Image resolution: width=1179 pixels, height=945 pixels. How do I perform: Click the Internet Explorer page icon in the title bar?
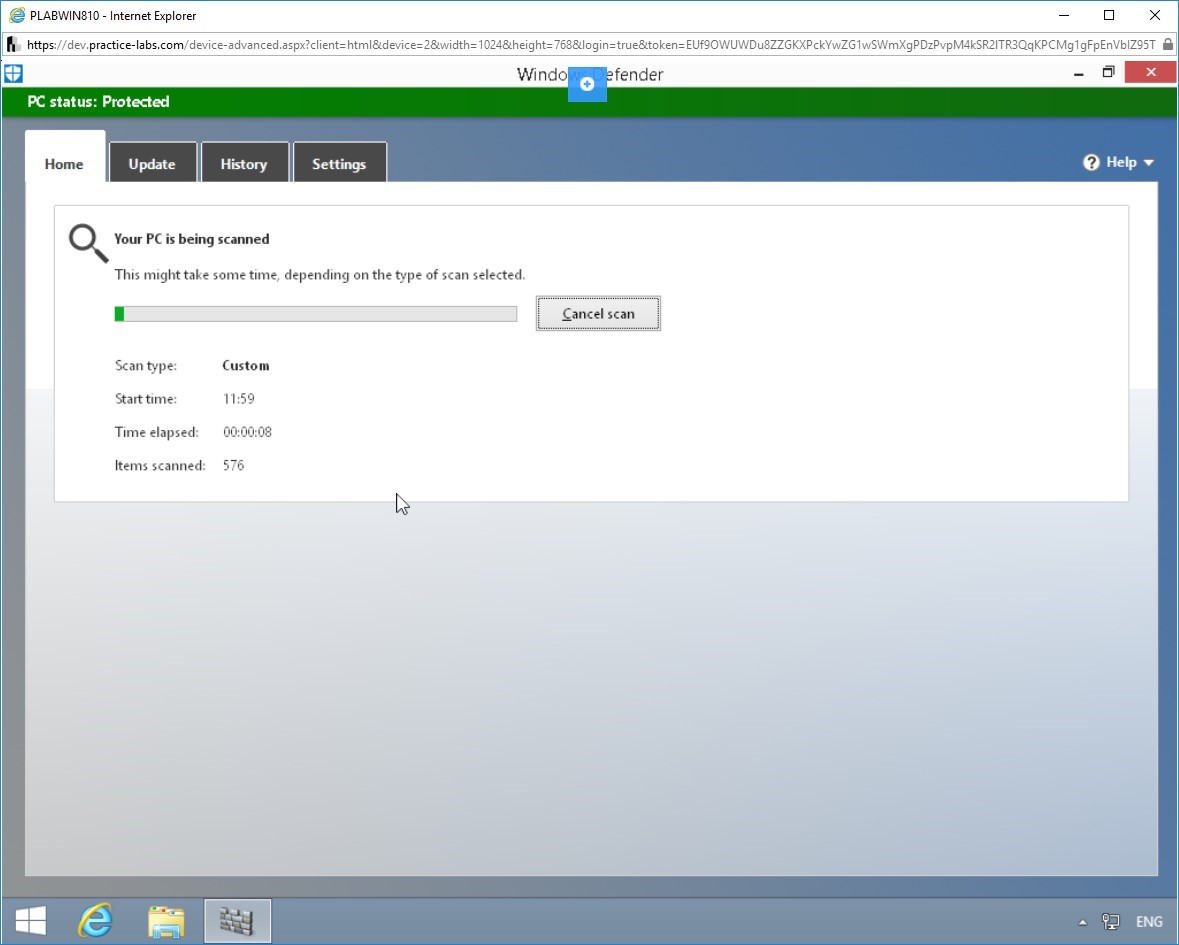pyautogui.click(x=17, y=15)
